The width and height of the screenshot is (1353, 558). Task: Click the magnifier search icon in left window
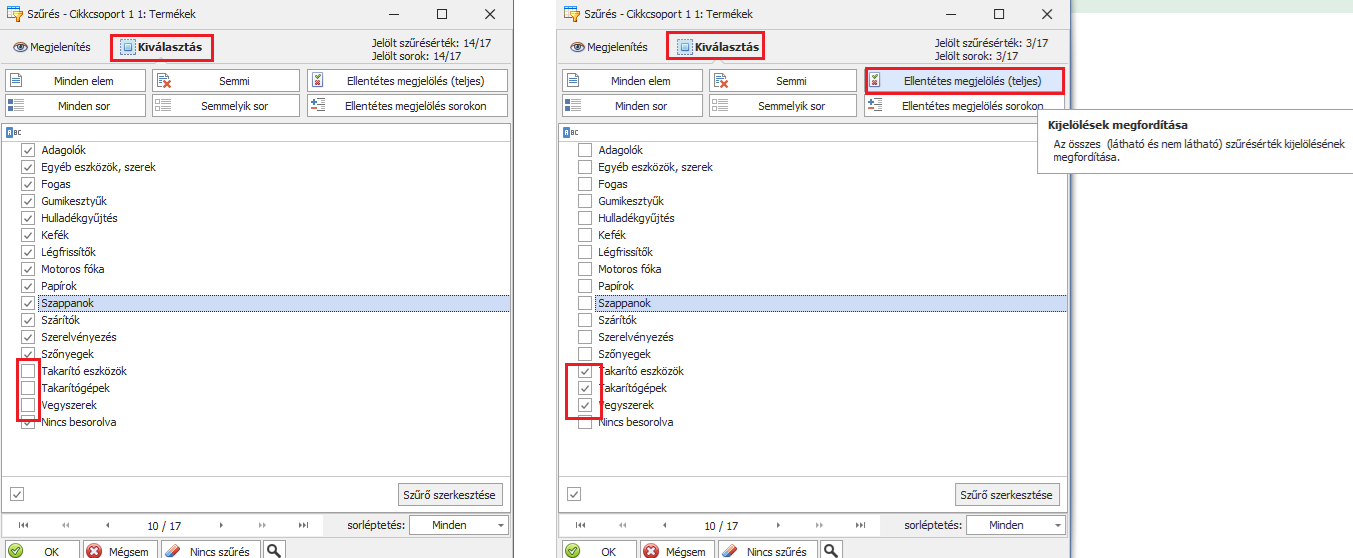coord(272,550)
